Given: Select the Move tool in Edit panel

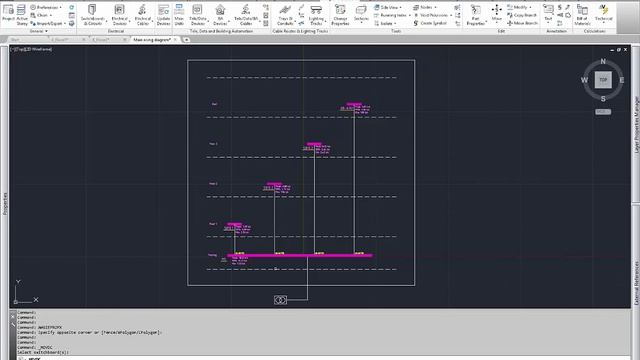Looking at the screenshot, I should tap(497, 13).
